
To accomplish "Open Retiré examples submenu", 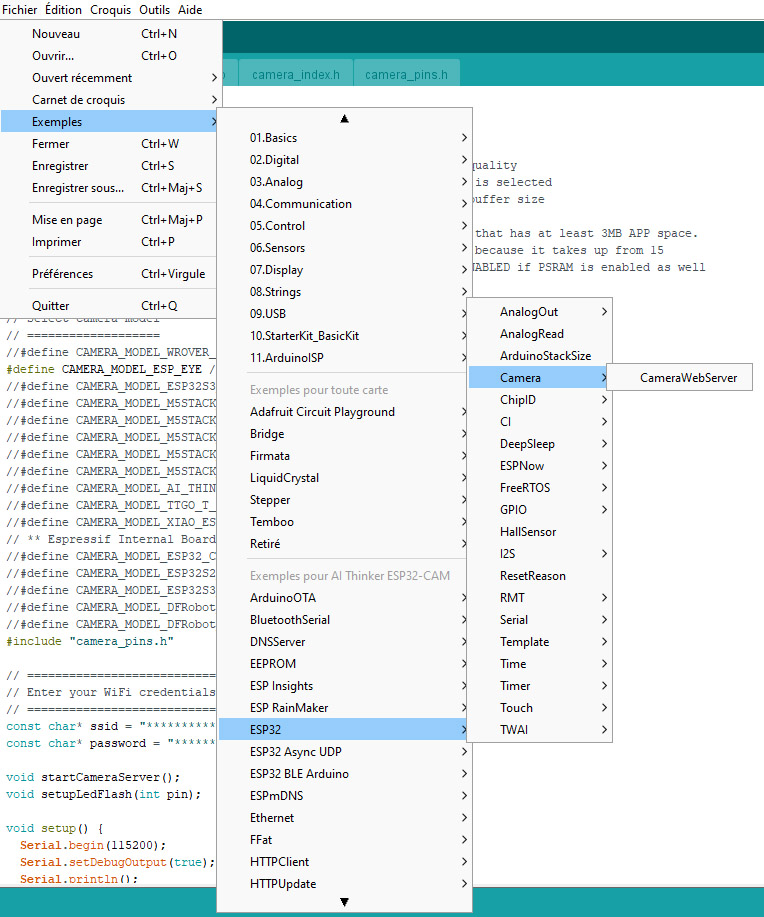I will (x=345, y=544).
